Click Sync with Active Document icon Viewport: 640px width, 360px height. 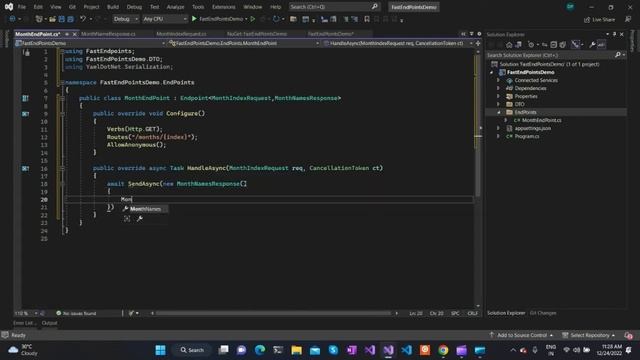(x=544, y=45)
